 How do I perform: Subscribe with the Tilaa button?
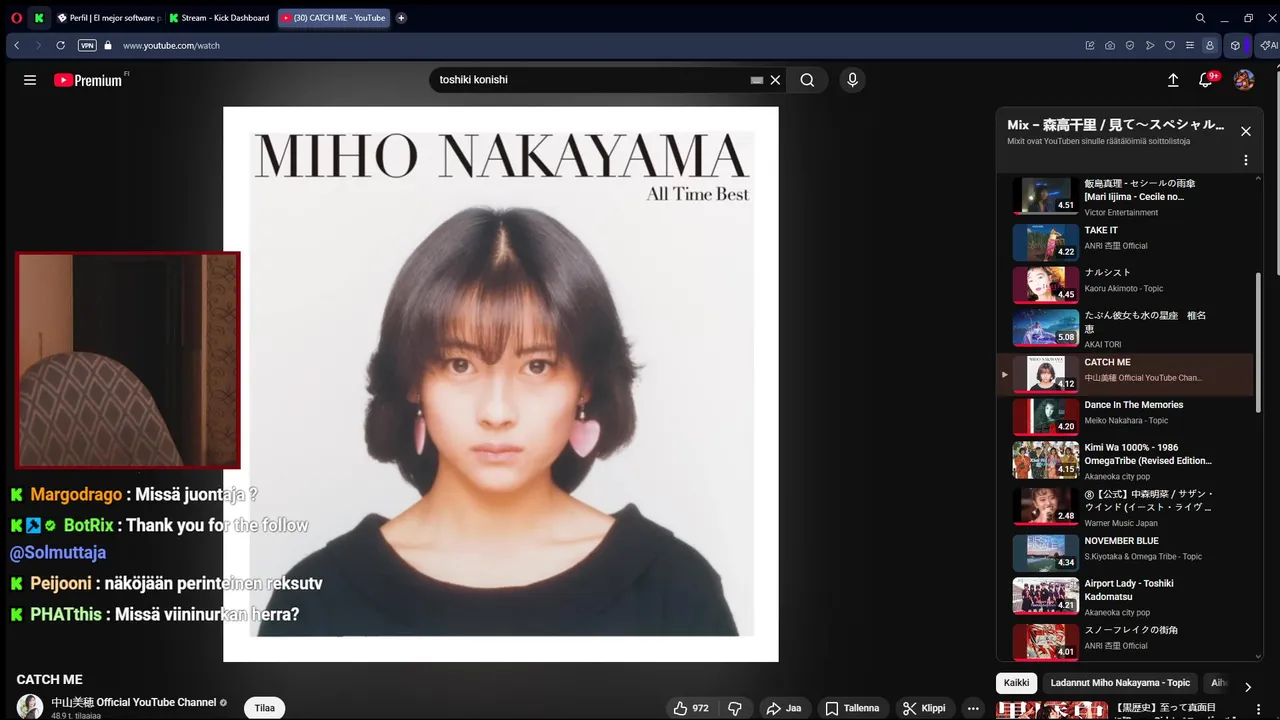pos(264,708)
